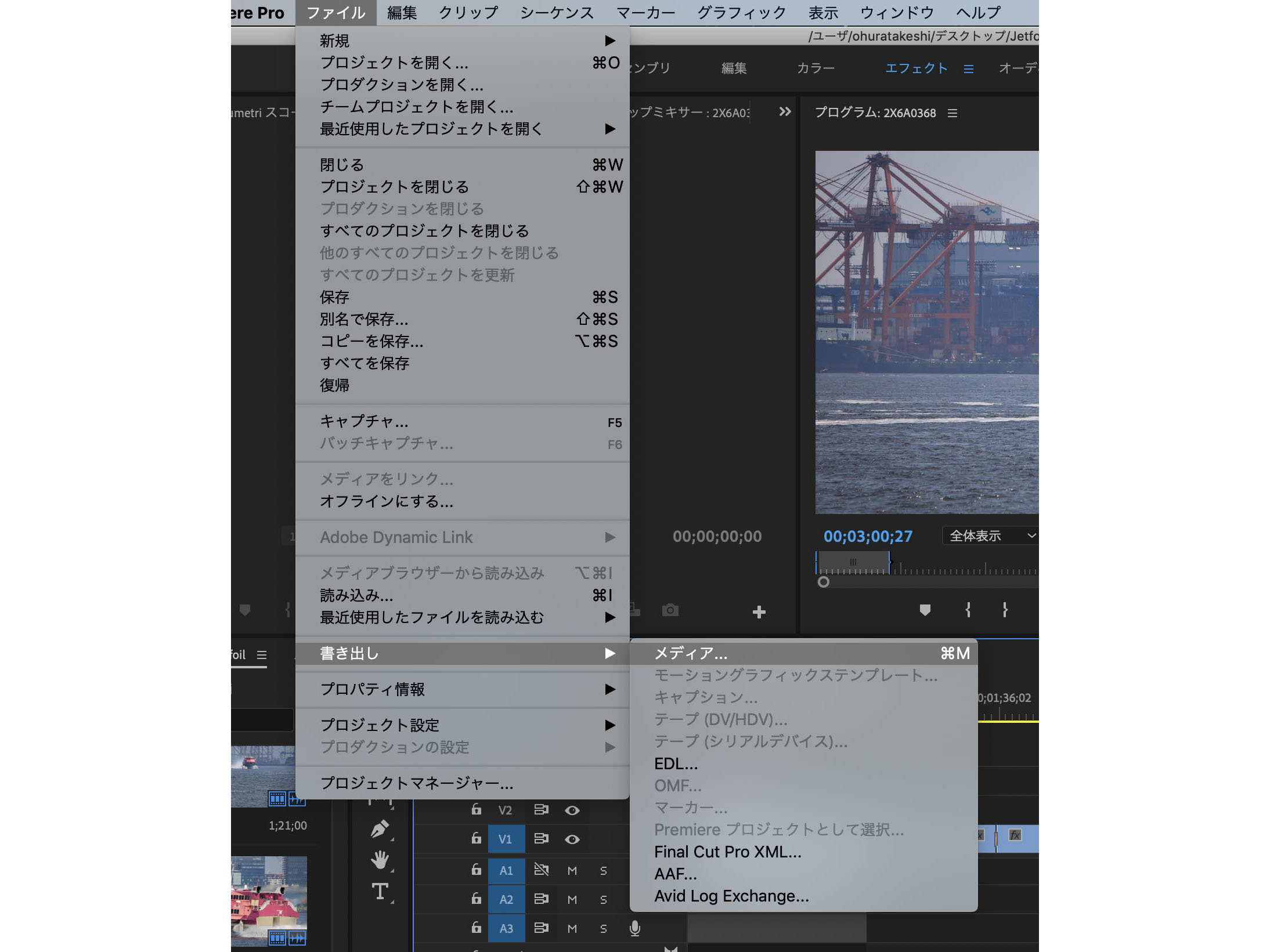The width and height of the screenshot is (1270, 952).
Task: Open the ヘルプ menu
Action: tap(977, 12)
